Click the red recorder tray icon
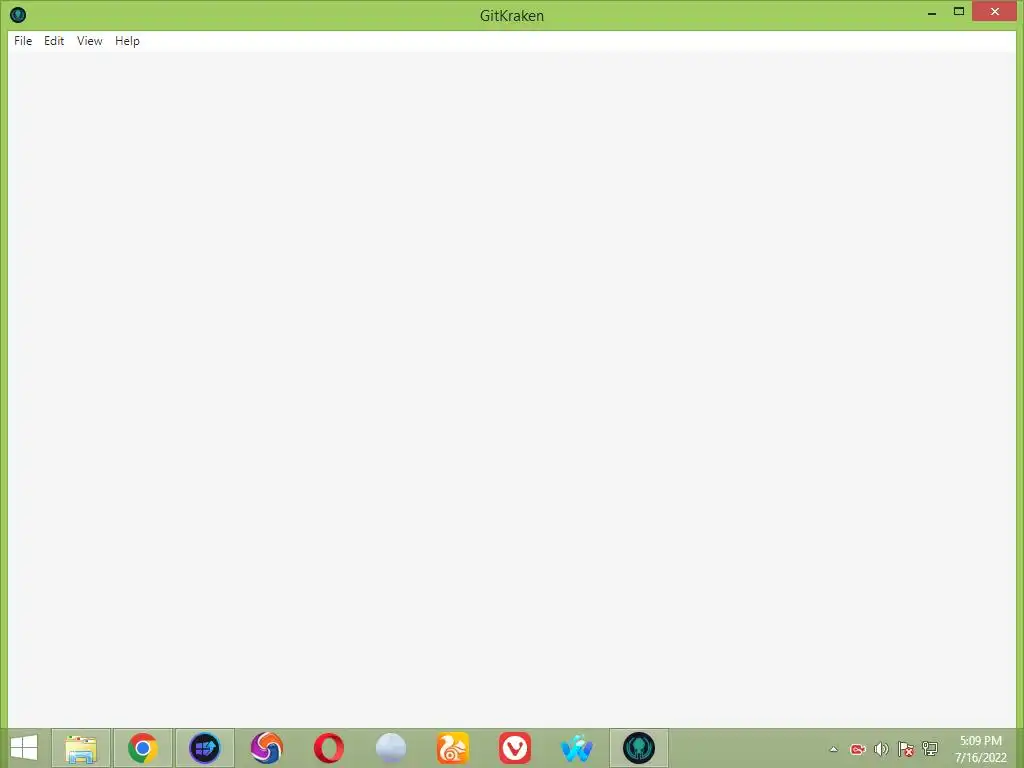 (x=857, y=749)
